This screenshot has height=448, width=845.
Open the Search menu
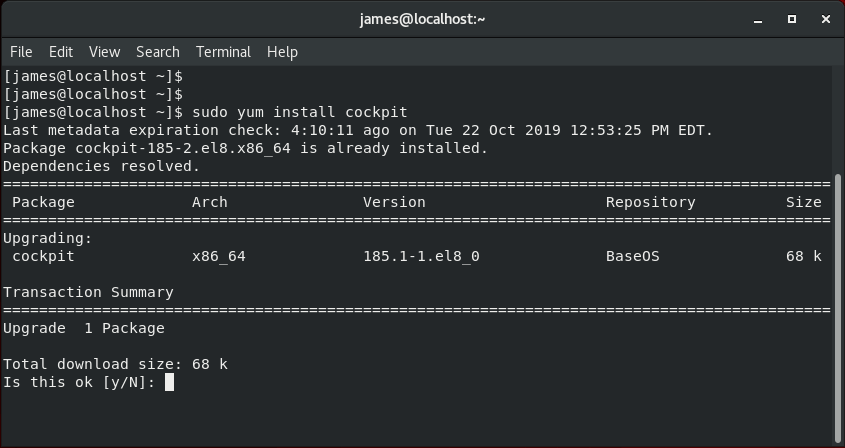[x=158, y=52]
